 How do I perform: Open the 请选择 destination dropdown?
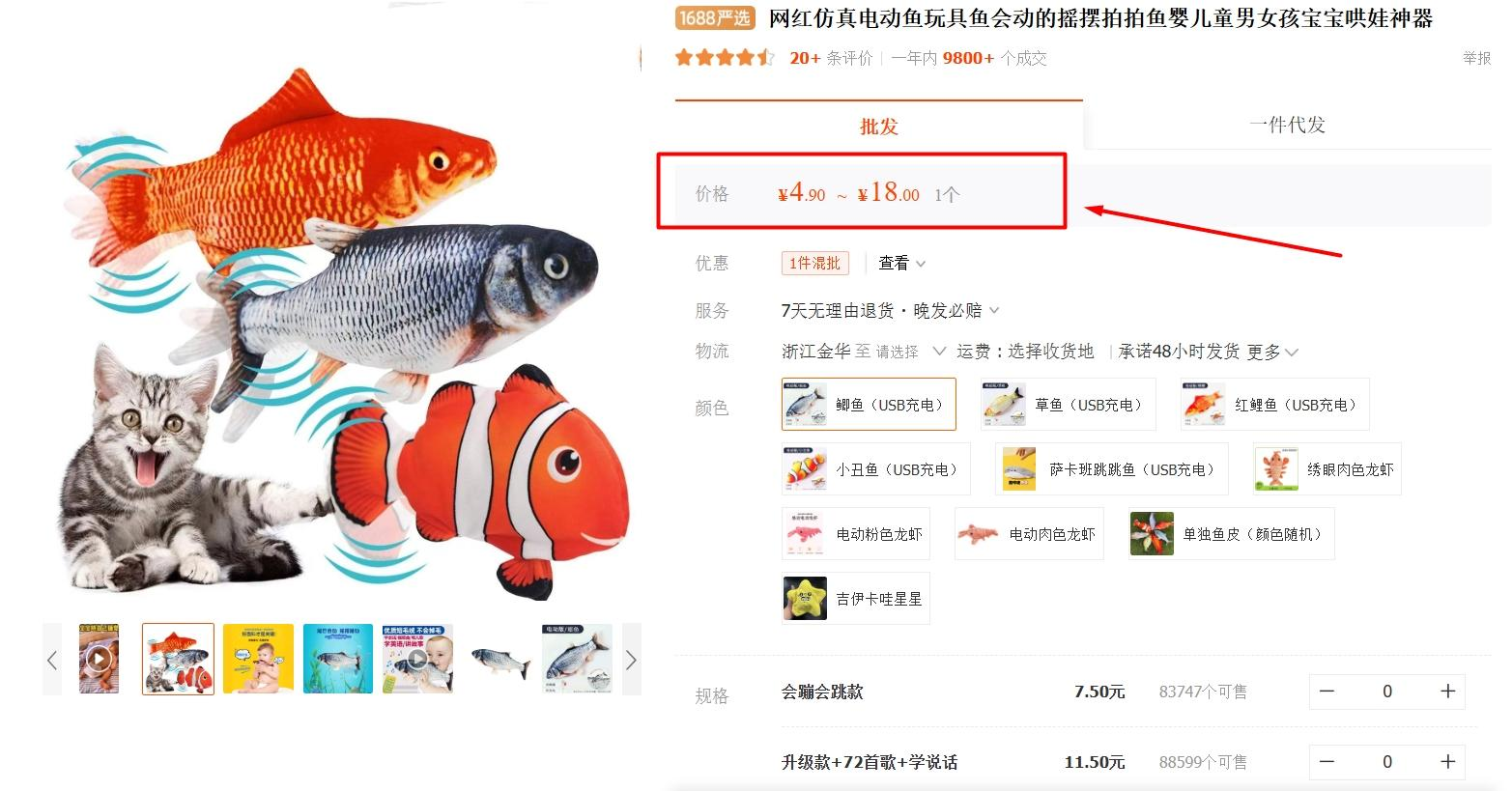909,352
